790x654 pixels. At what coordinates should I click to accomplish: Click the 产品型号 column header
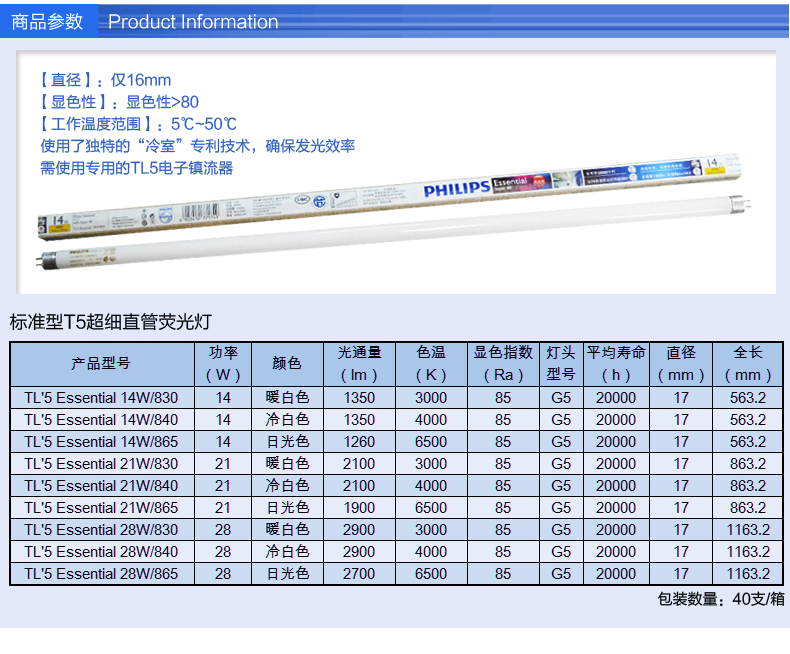click(101, 363)
